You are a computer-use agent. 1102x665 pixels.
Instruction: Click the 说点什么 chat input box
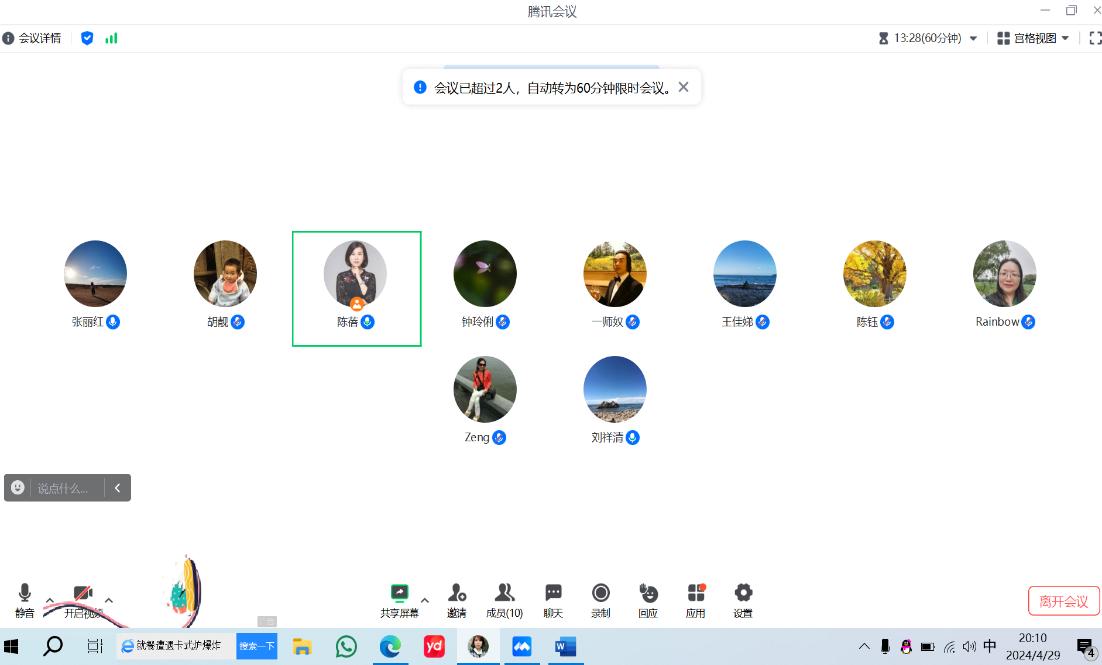63,488
